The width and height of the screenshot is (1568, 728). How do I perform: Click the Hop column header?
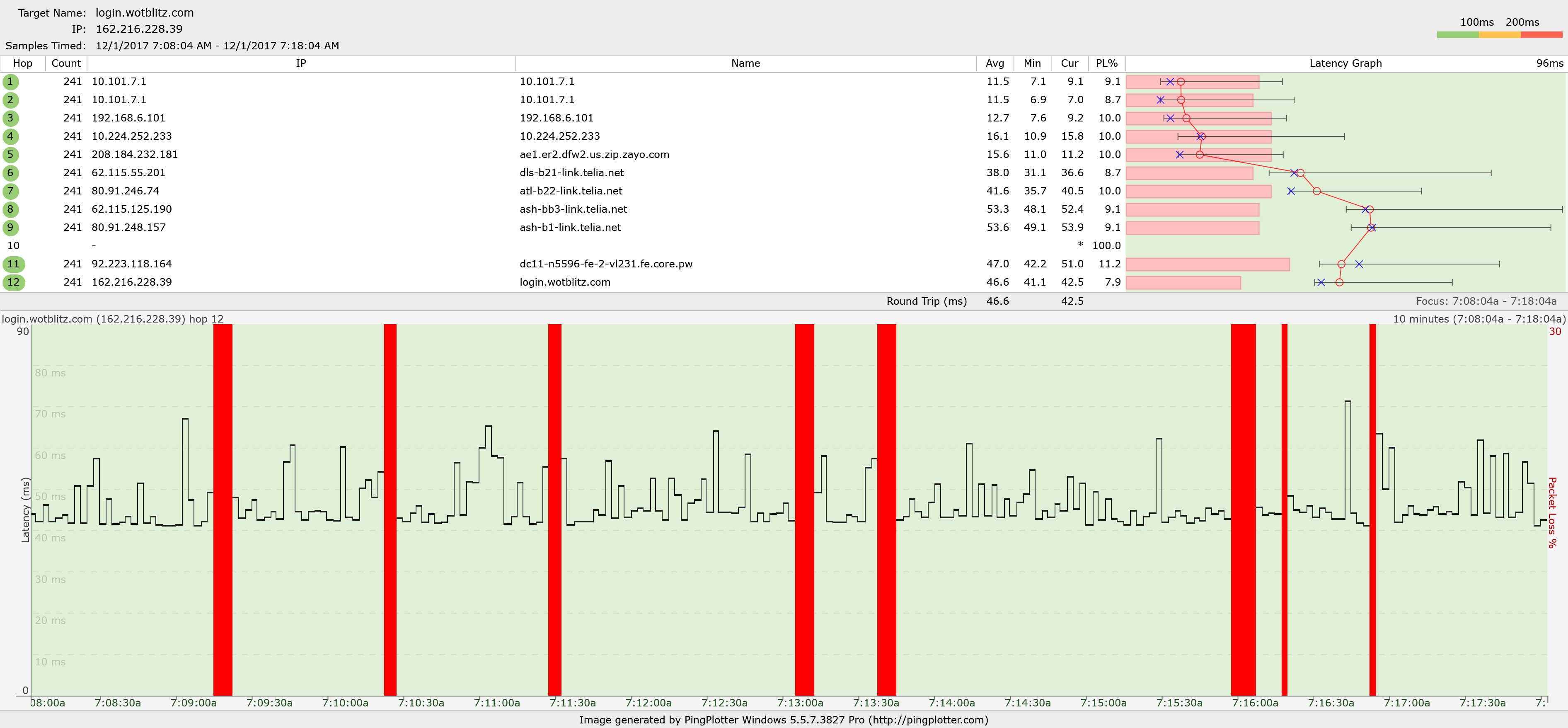22,63
